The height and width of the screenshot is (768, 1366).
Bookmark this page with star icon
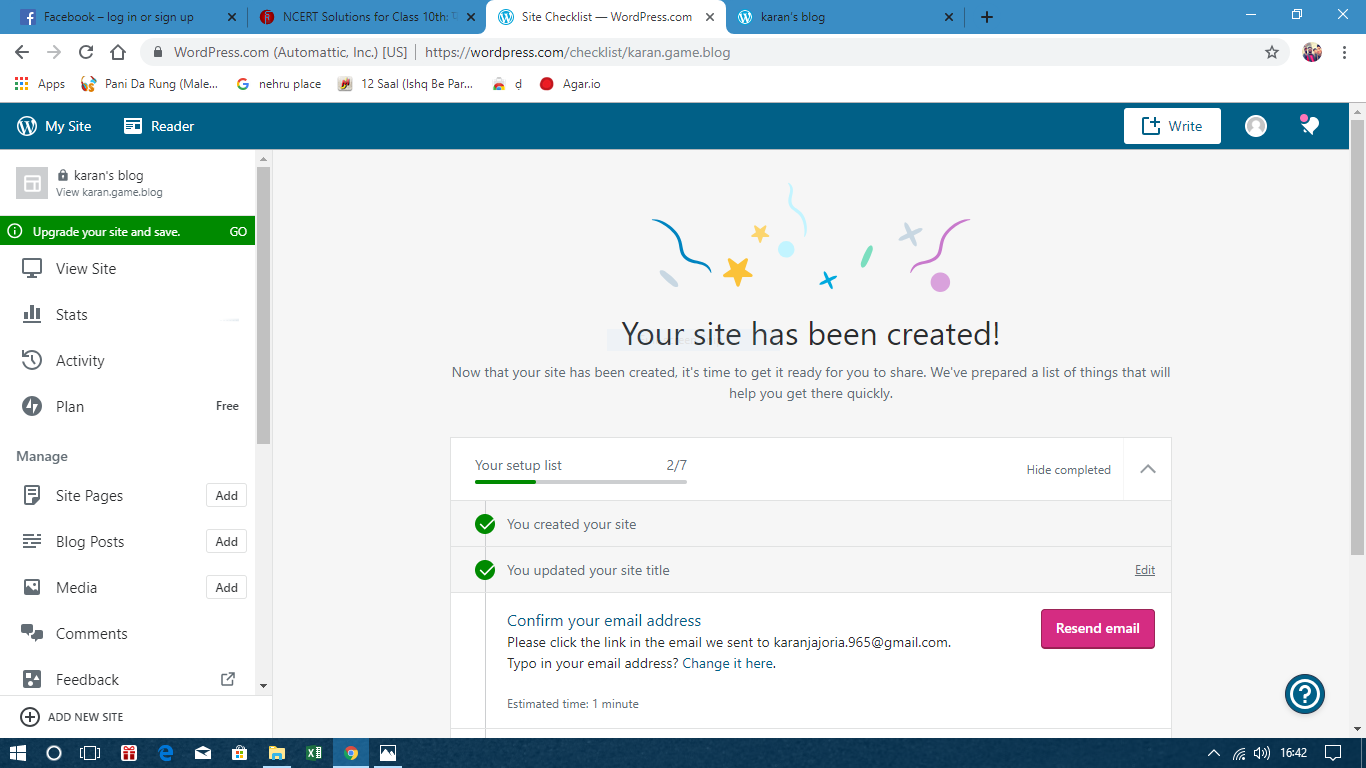[x=1271, y=52]
